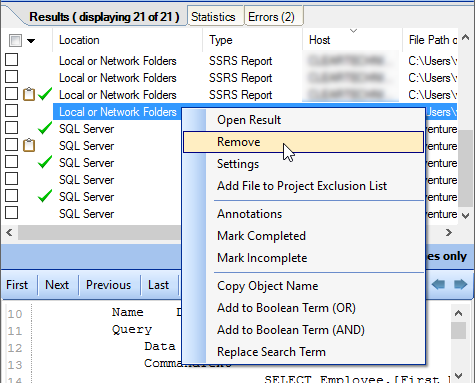Image resolution: width=475 pixels, height=383 pixels.
Task: Click the sort chevron above the Host column
Action: [353, 31]
